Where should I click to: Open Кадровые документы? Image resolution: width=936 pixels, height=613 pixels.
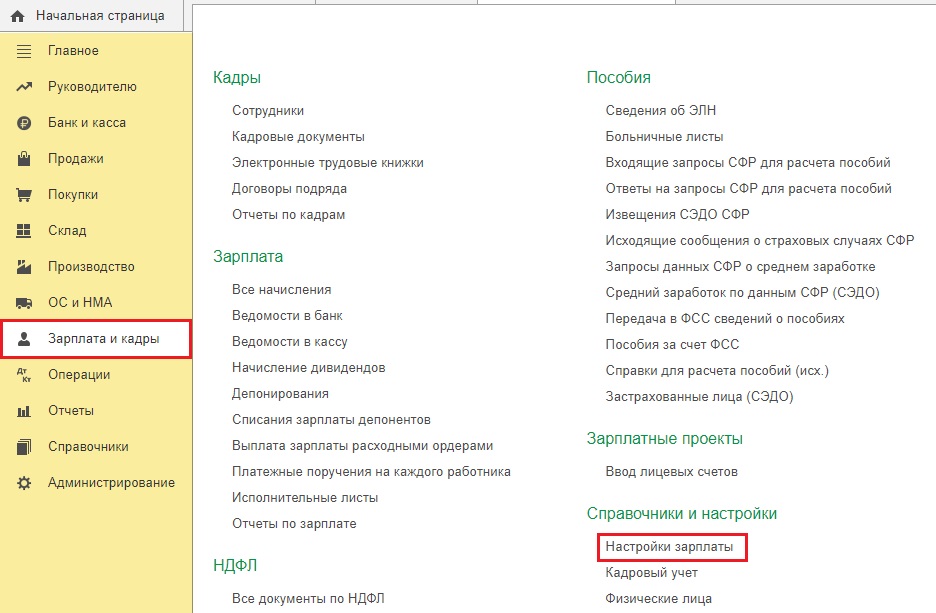[298, 137]
